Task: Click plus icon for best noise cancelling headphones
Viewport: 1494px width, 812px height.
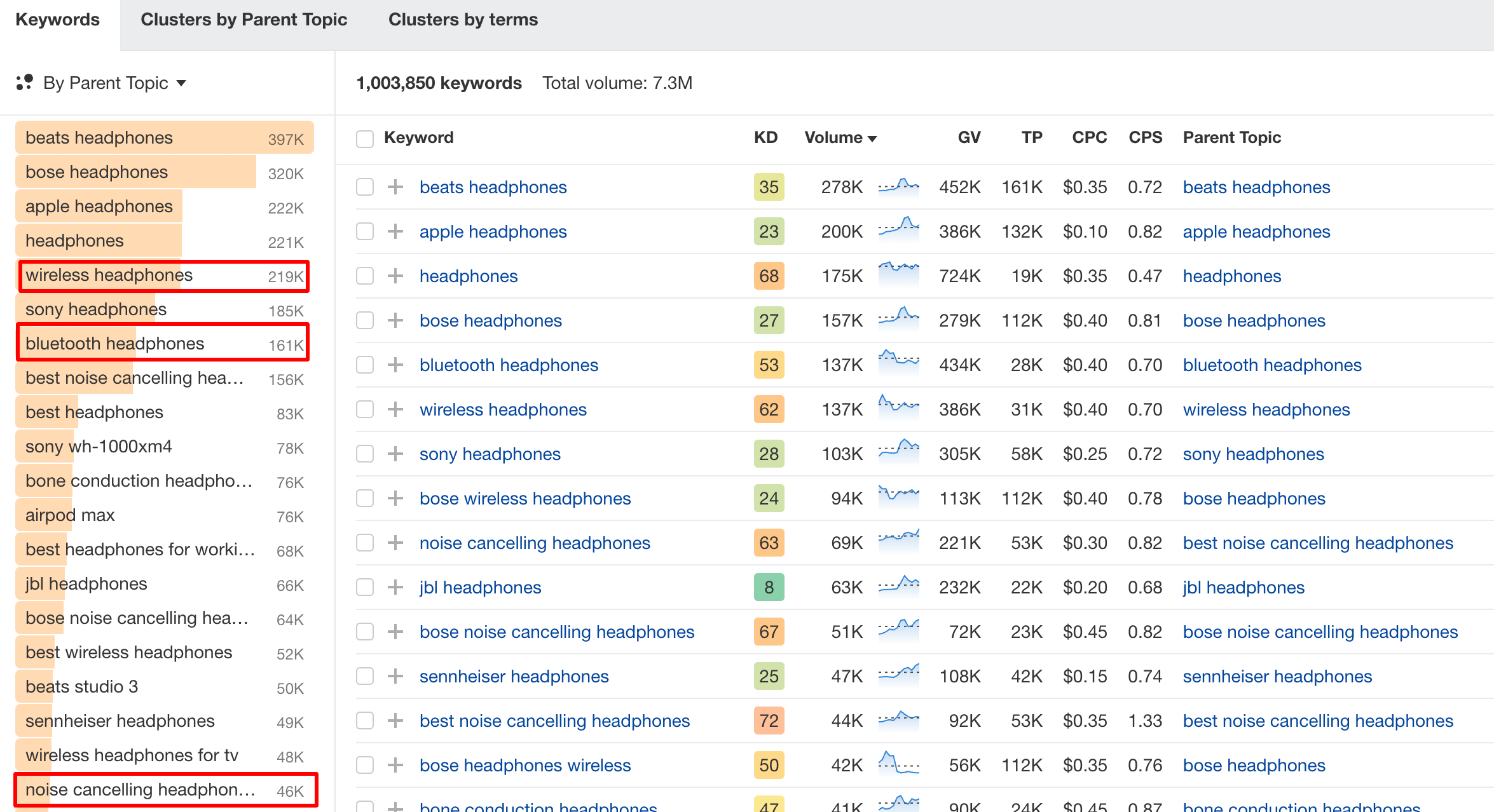Action: (x=395, y=721)
